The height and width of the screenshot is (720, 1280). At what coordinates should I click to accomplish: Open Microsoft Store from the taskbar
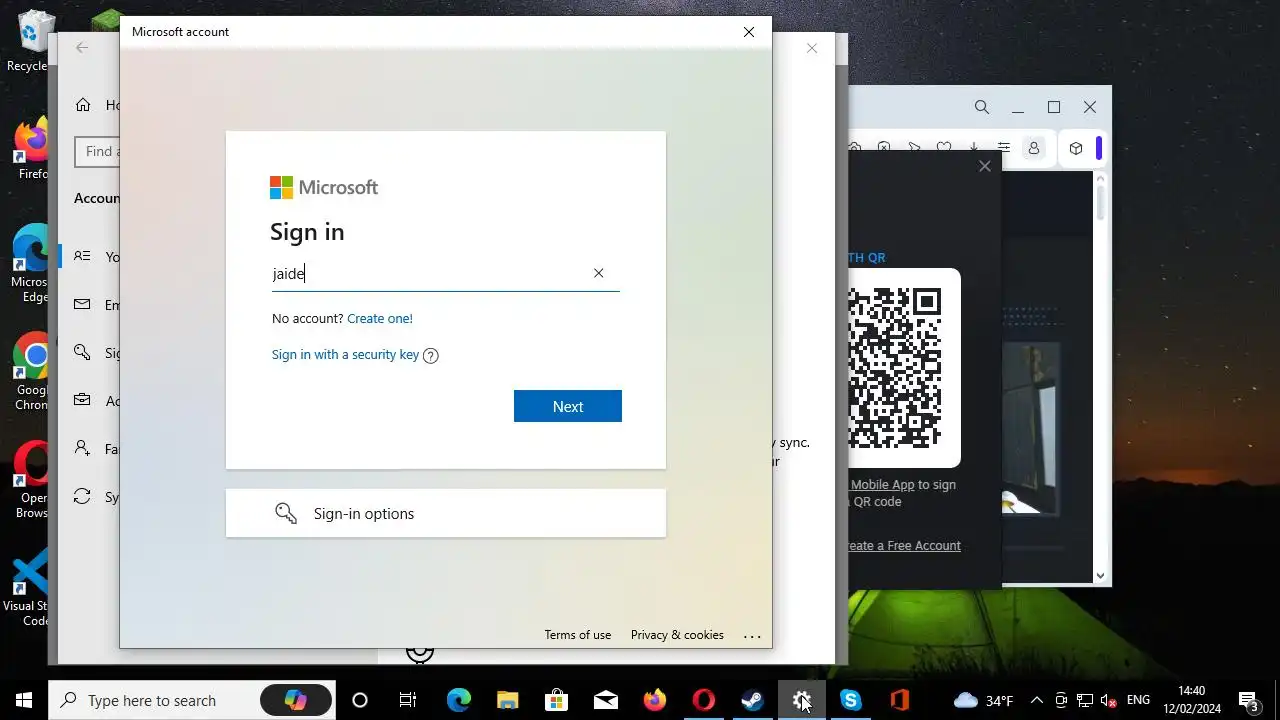[556, 700]
